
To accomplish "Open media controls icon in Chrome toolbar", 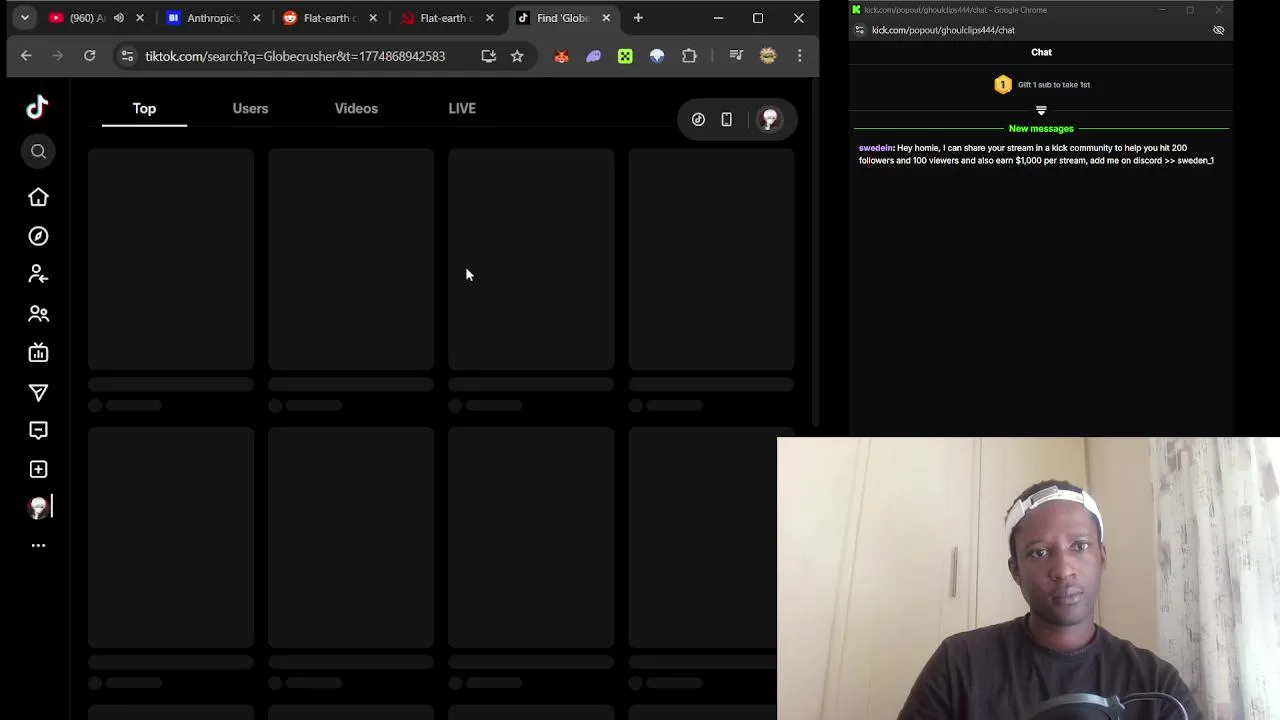I will (x=736, y=56).
